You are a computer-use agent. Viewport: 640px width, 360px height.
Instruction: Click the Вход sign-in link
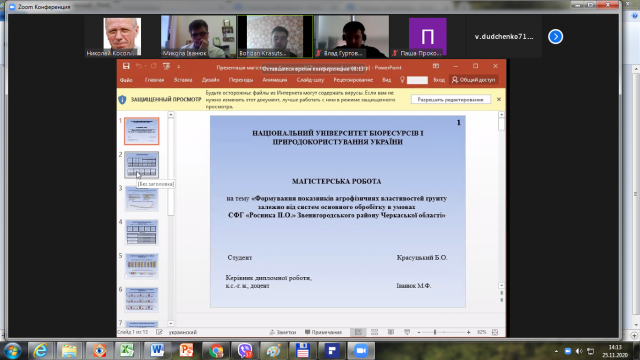(439, 80)
